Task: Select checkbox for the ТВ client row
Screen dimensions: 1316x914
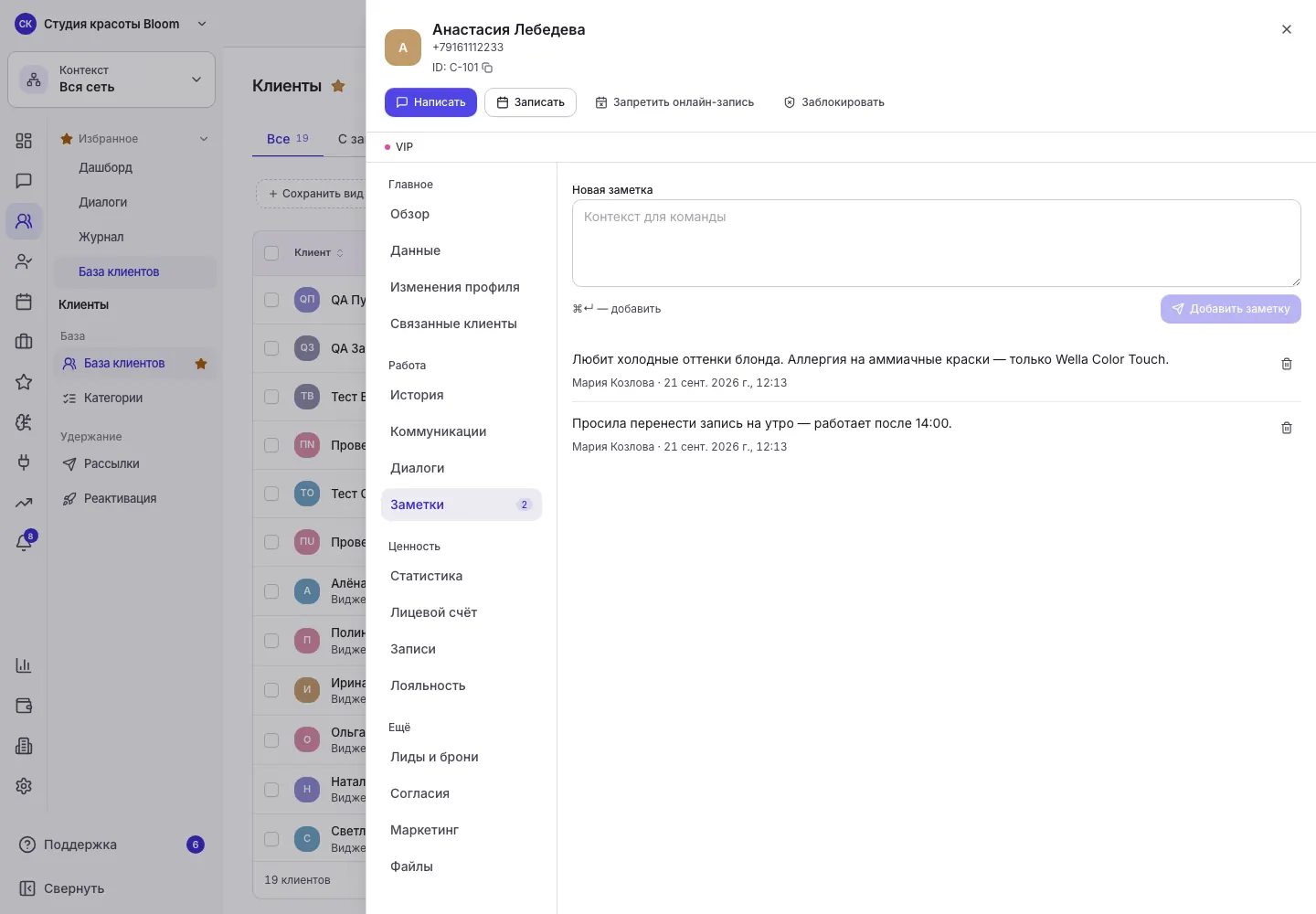Action: [271, 397]
